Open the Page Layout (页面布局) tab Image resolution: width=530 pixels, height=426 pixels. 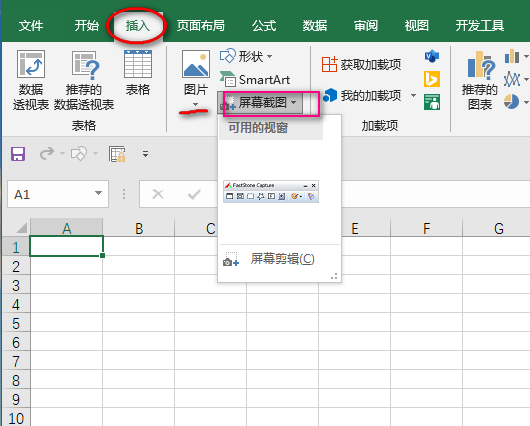(x=200, y=26)
